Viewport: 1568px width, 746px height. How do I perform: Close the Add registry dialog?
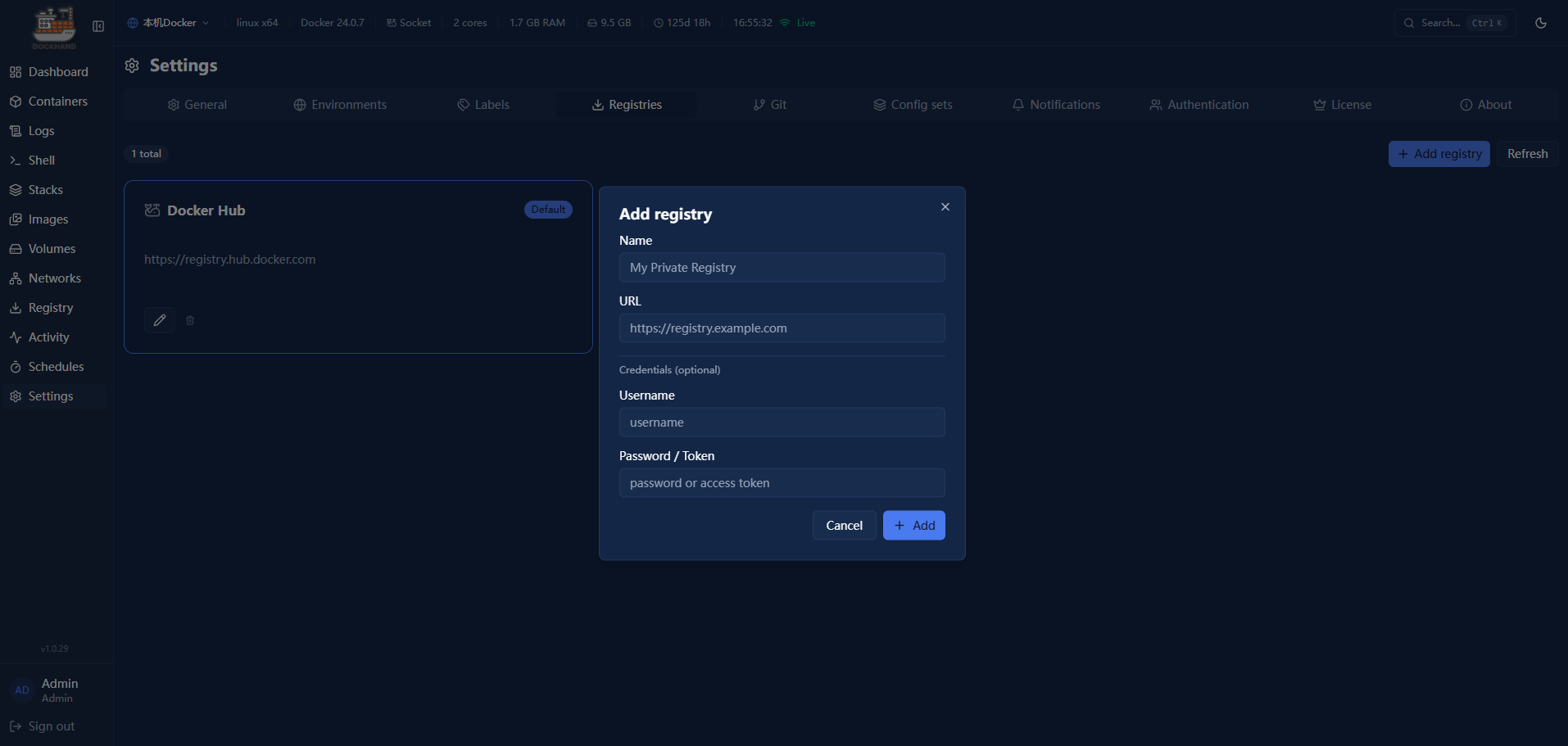point(945,207)
